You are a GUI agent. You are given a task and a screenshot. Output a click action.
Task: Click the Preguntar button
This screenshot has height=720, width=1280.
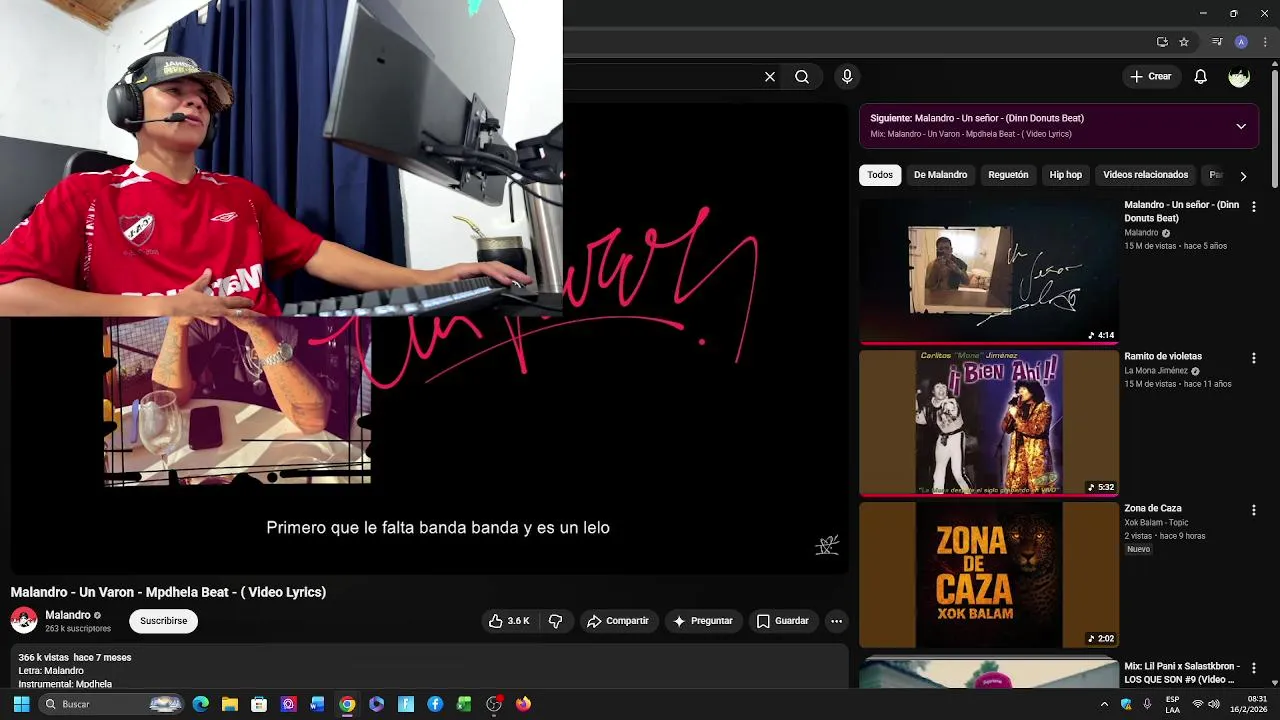[x=703, y=621]
